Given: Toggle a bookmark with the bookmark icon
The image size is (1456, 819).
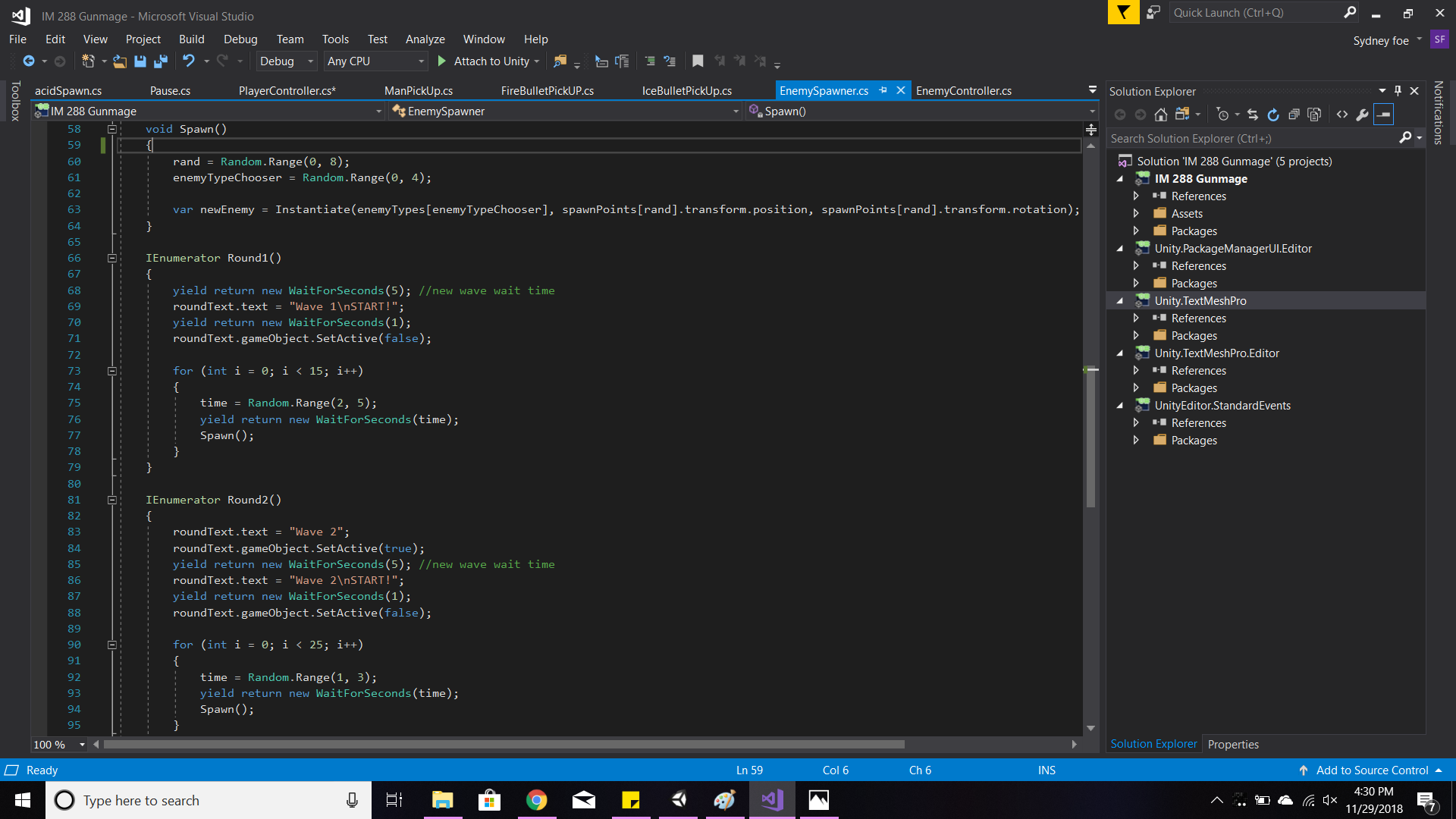Looking at the screenshot, I should pyautogui.click(x=698, y=61).
